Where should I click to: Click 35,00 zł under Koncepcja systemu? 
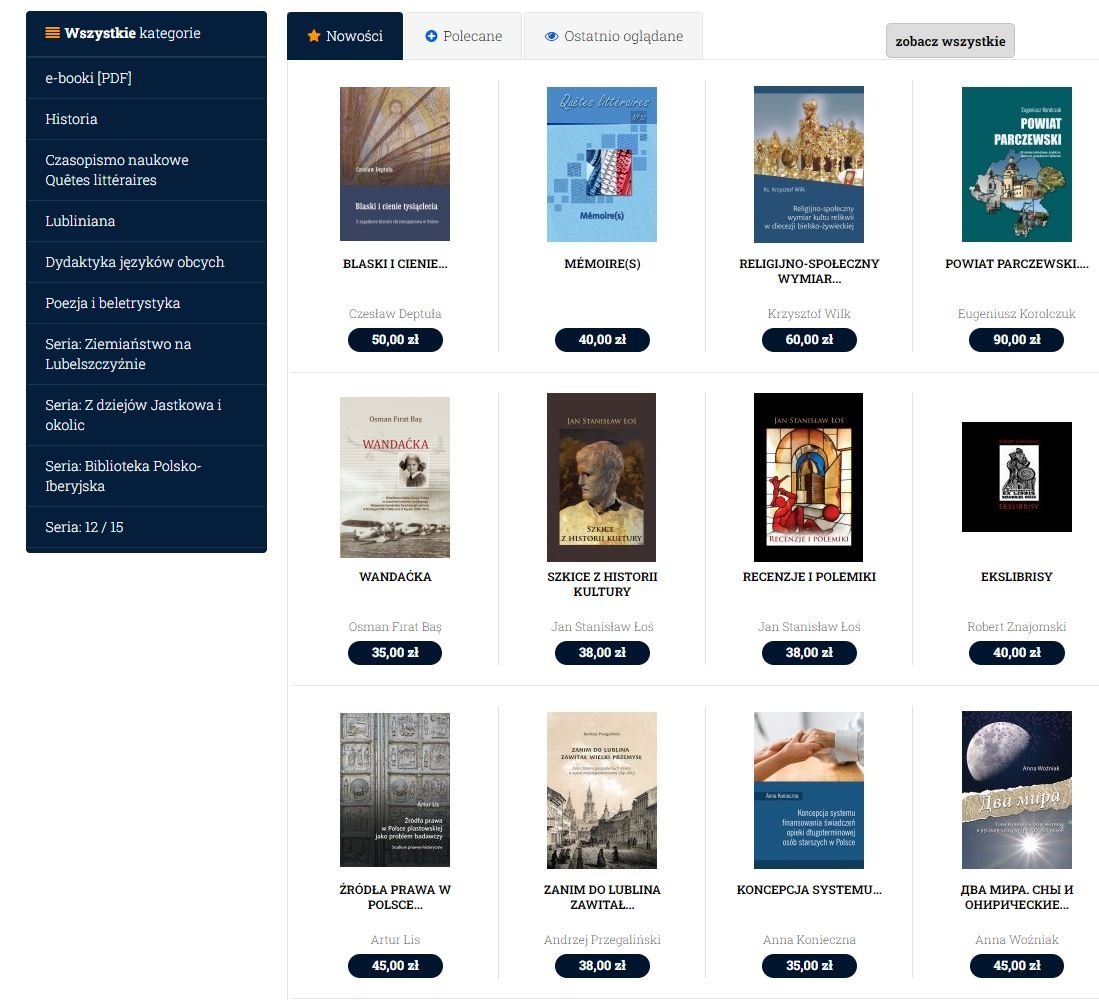pyautogui.click(x=809, y=966)
